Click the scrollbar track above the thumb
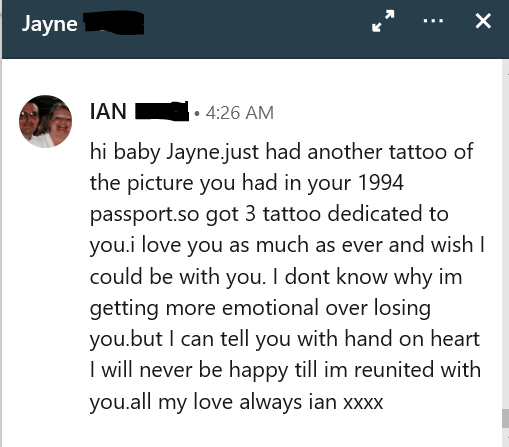 click(505, 233)
